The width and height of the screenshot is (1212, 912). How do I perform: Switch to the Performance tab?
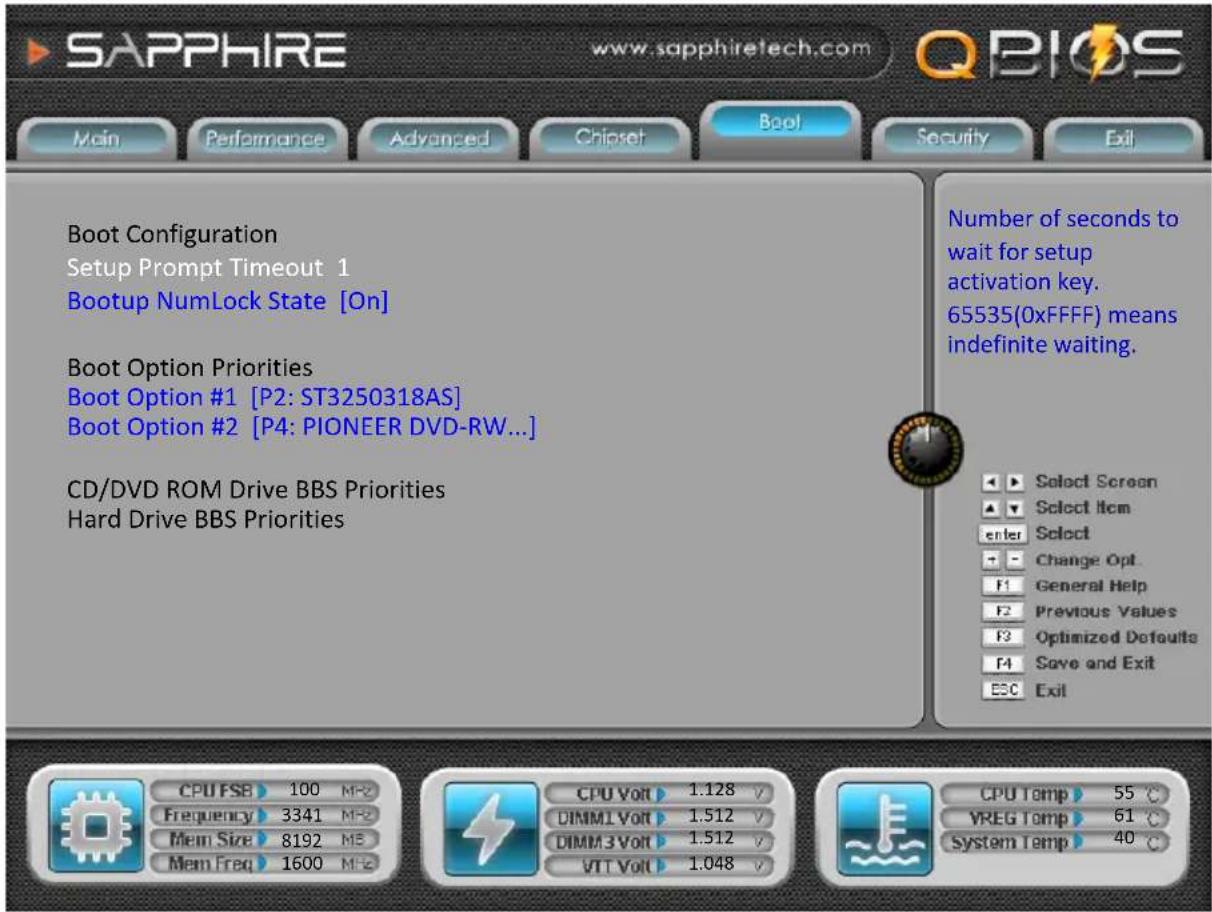click(266, 138)
